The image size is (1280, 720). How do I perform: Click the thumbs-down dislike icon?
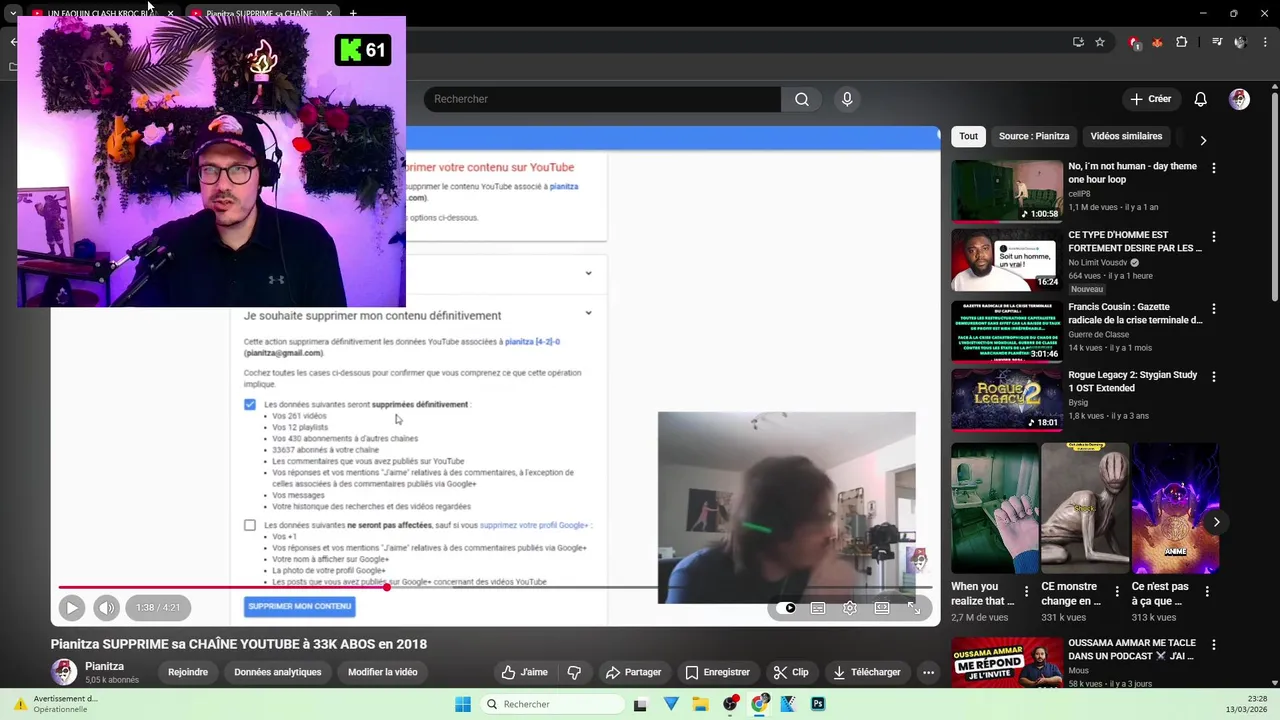coord(574,672)
